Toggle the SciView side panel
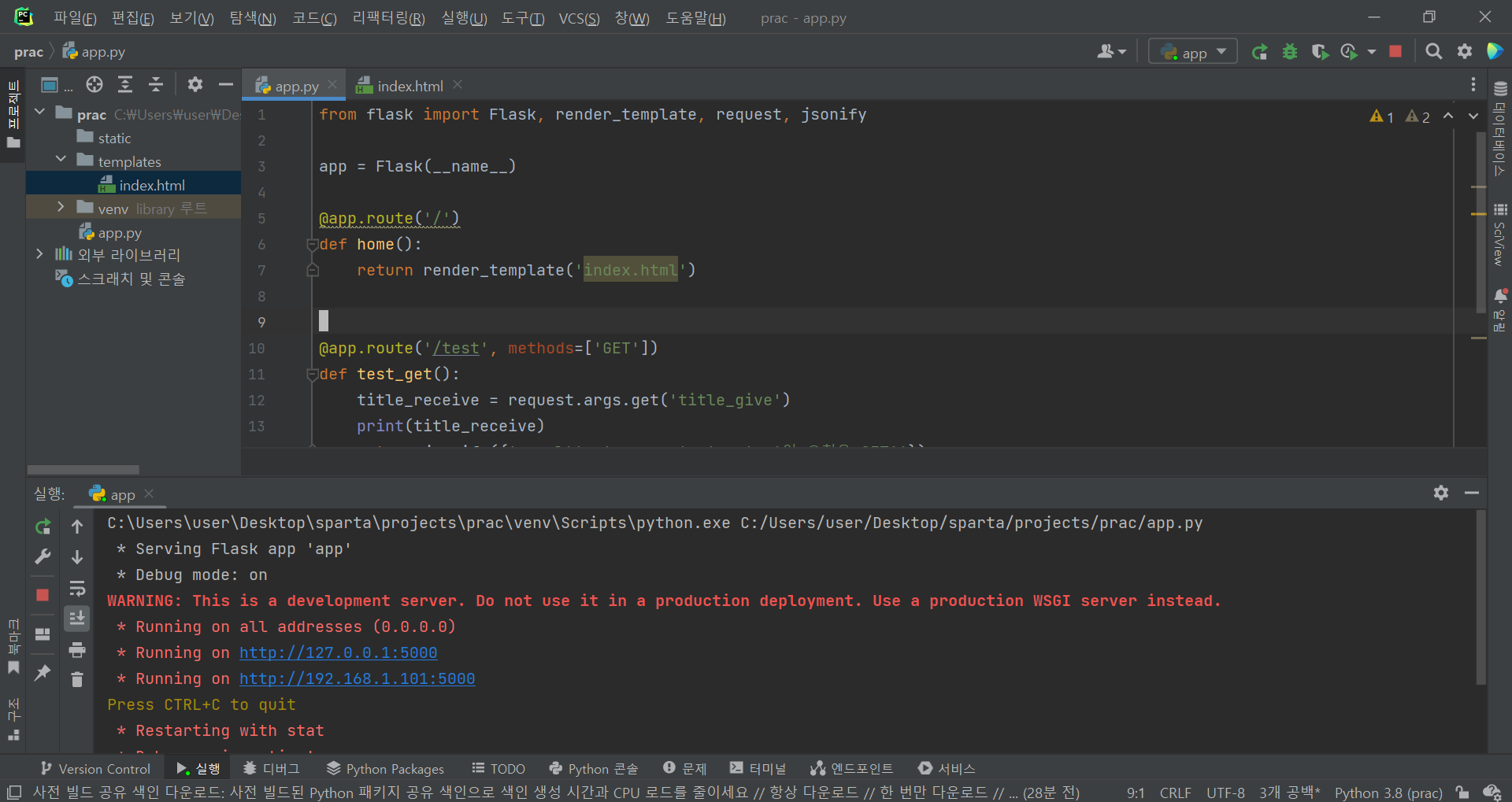 [x=1500, y=235]
